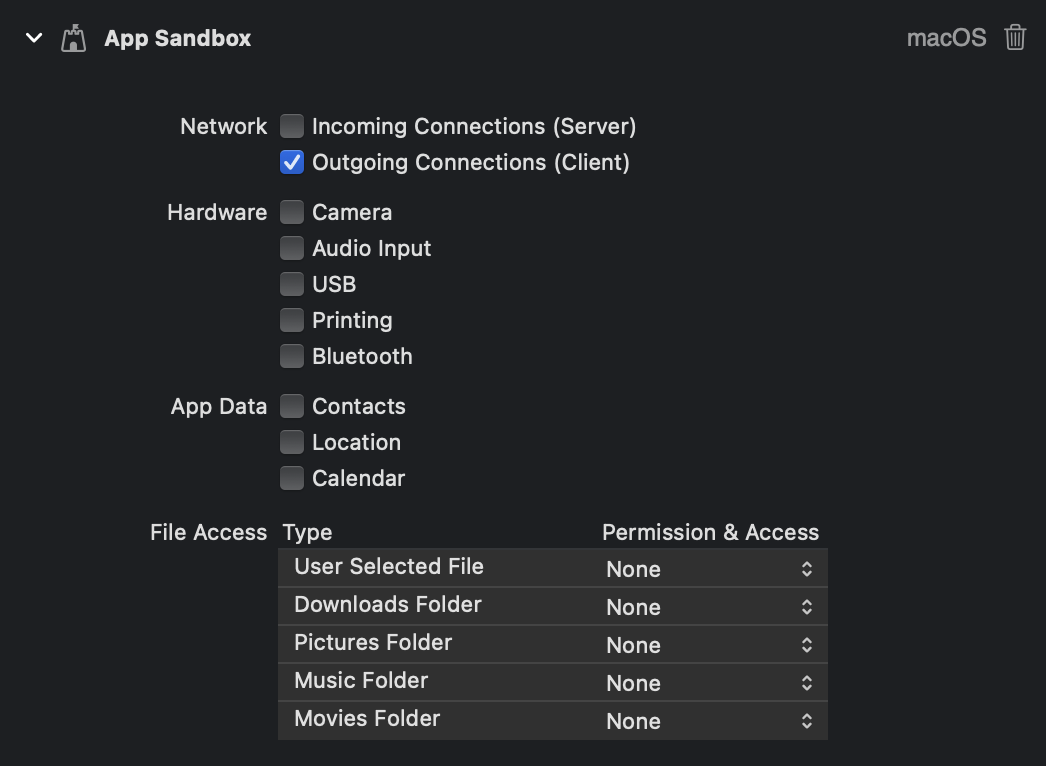Click the App Sandbox section title
1046x766 pixels.
pyautogui.click(x=177, y=39)
